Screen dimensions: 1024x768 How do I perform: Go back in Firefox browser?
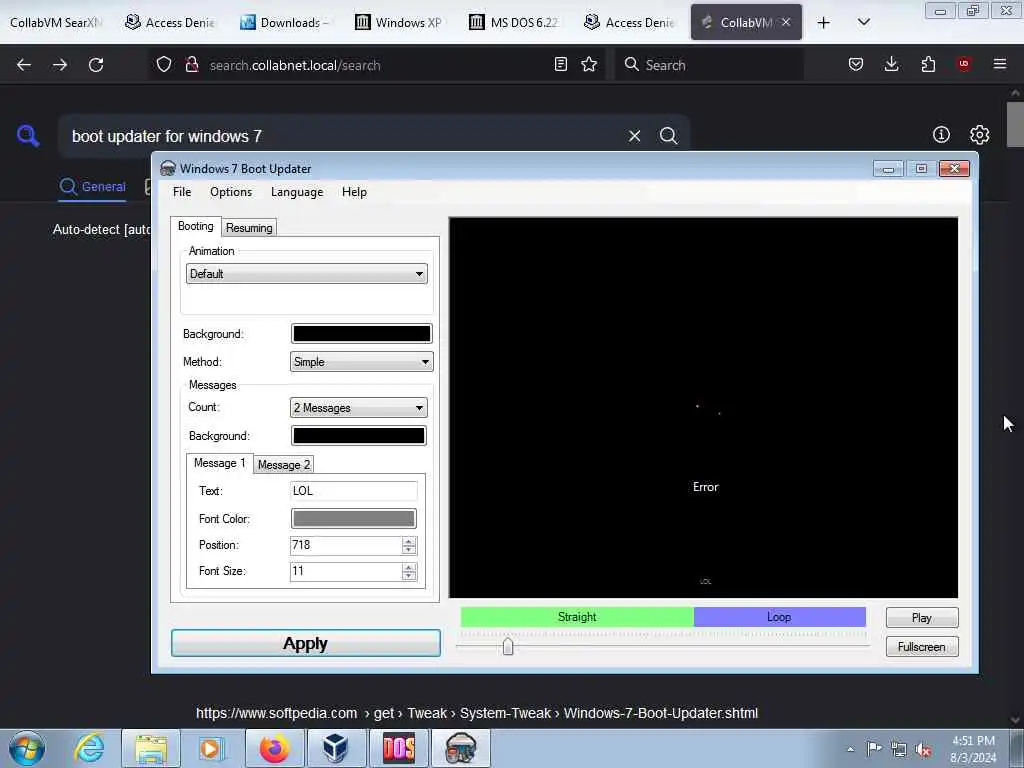pyautogui.click(x=24, y=65)
